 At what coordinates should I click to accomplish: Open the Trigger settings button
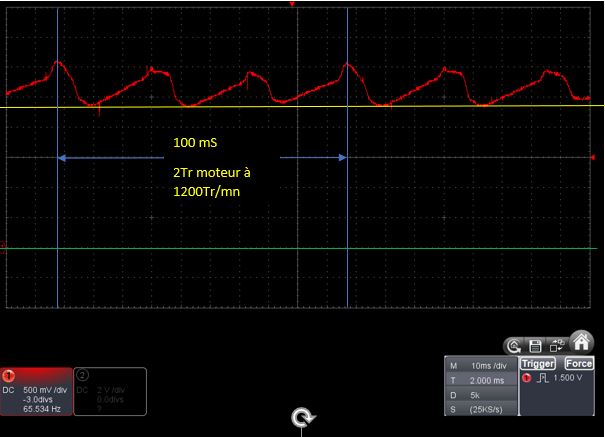(x=538, y=364)
